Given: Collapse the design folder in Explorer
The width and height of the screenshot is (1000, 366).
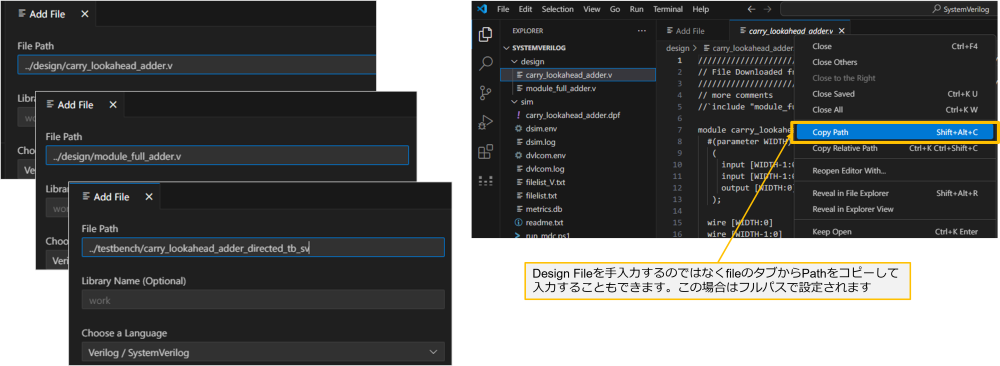Looking at the screenshot, I should (515, 61).
